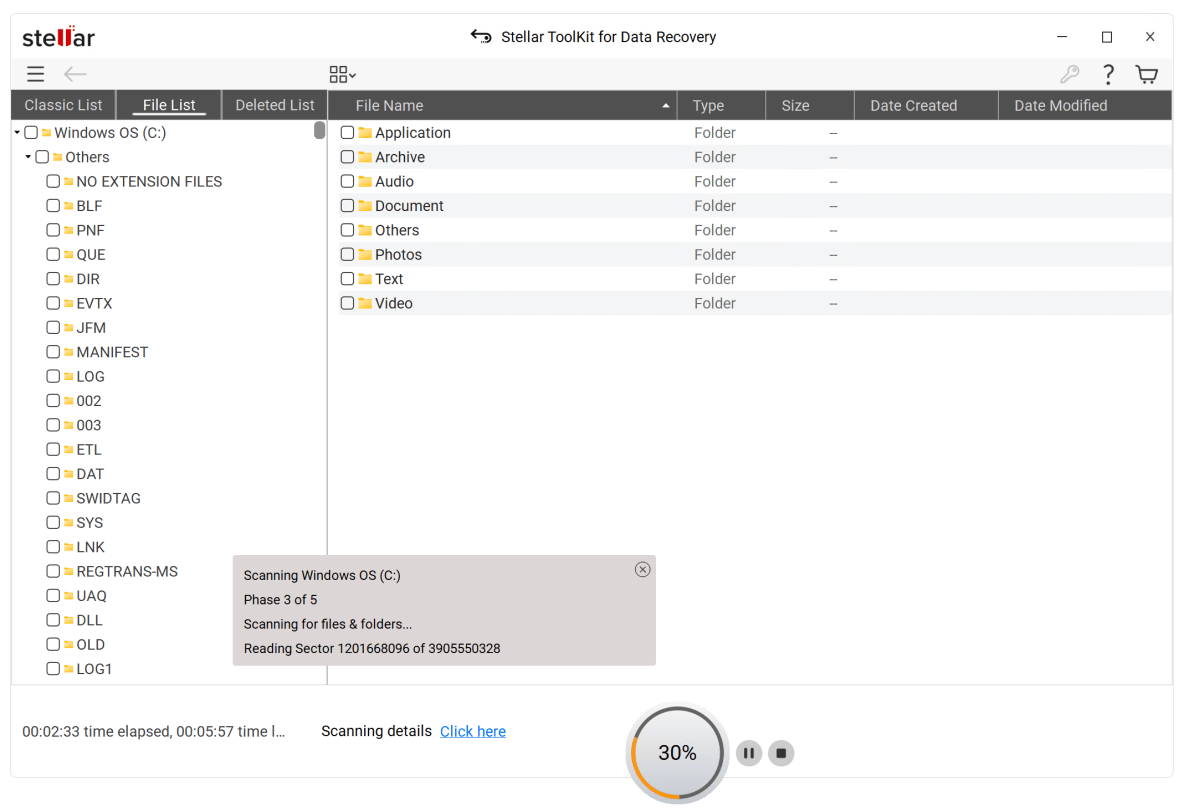1199x812 pixels.
Task: Switch to the Deleted List tab
Action: pyautogui.click(x=274, y=105)
